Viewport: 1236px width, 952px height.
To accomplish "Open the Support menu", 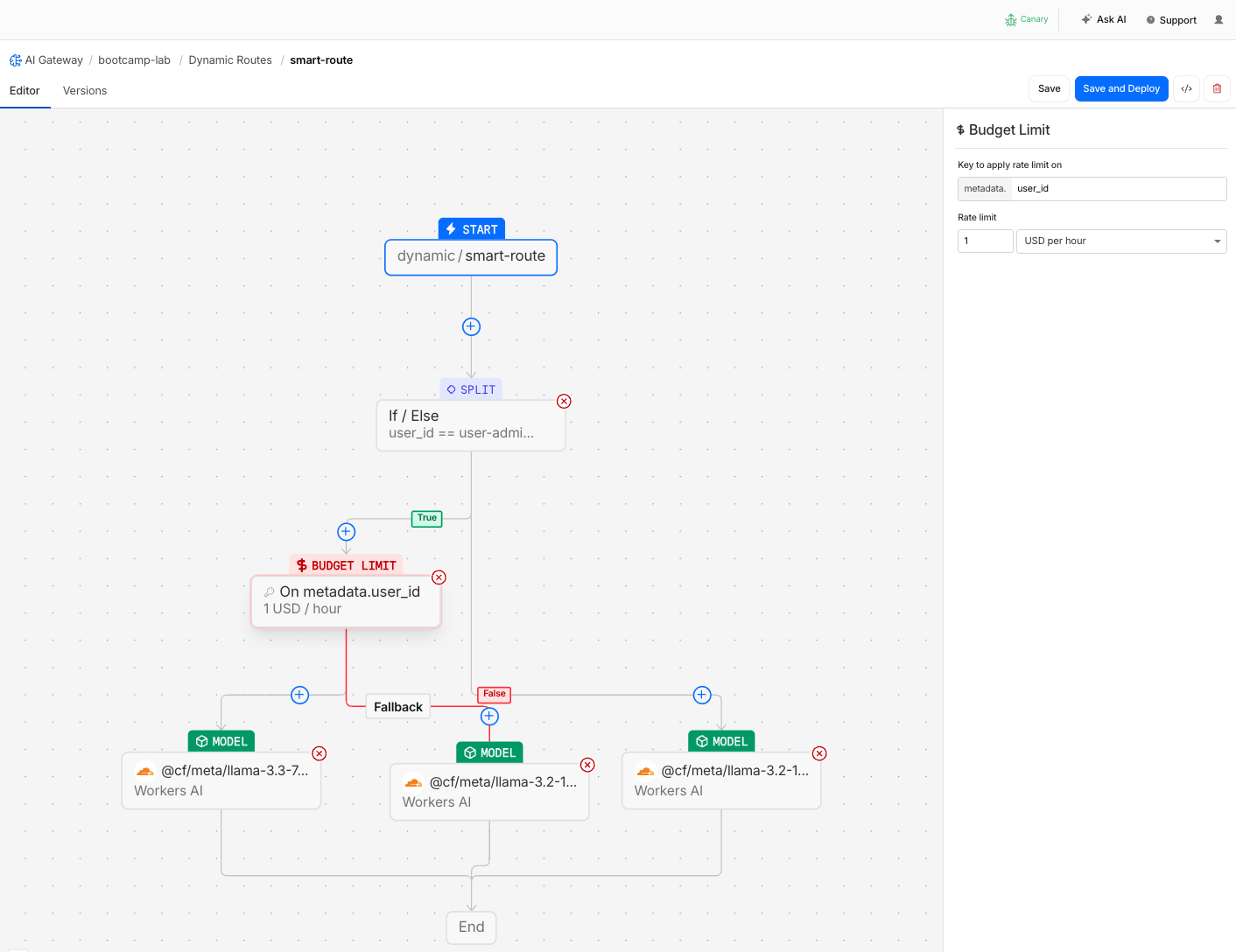I will (x=1171, y=20).
